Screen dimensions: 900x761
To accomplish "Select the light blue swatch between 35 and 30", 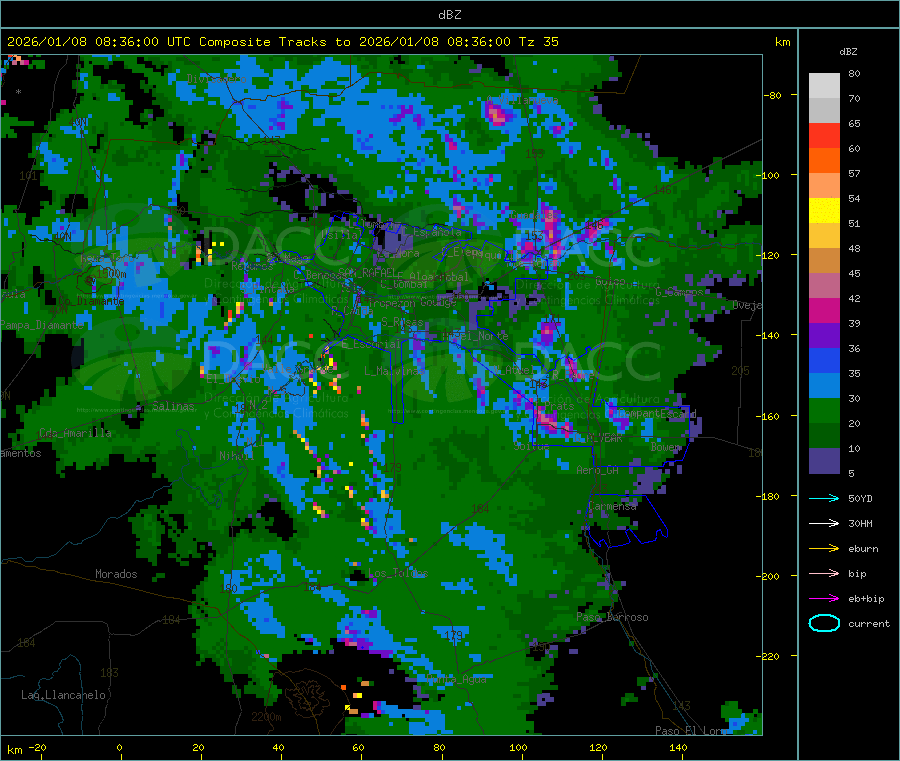I will (x=824, y=386).
